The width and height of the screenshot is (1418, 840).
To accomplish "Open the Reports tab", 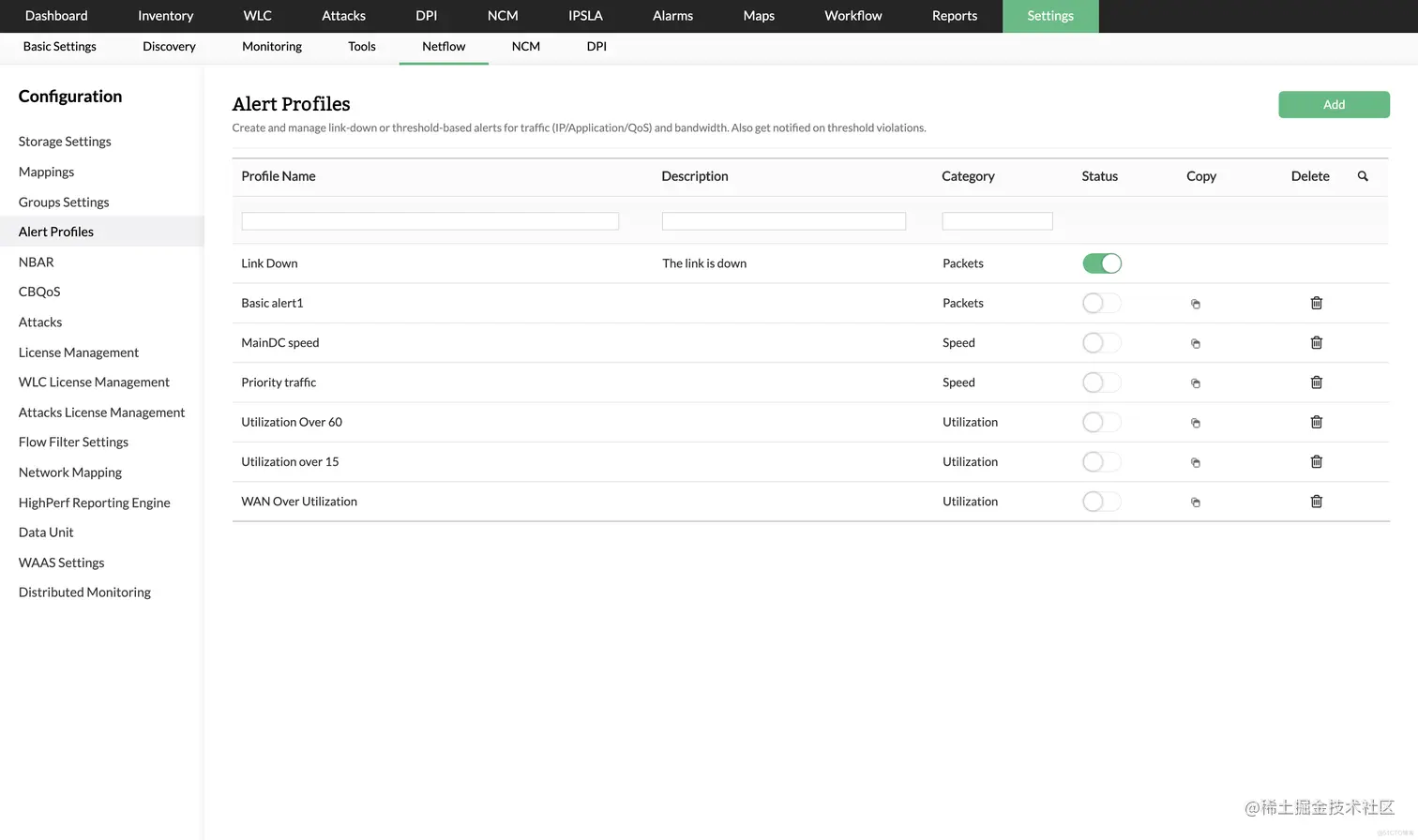I will [x=955, y=16].
